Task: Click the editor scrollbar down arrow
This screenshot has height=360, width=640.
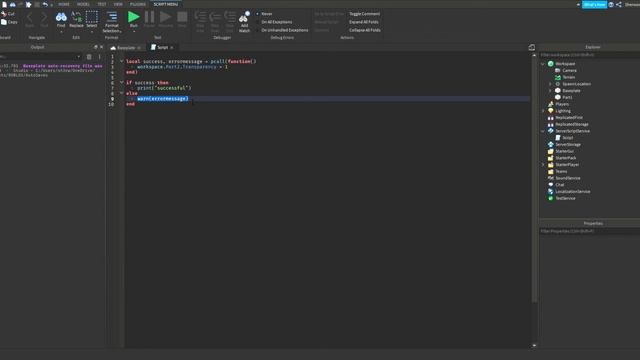Action: [x=534, y=345]
